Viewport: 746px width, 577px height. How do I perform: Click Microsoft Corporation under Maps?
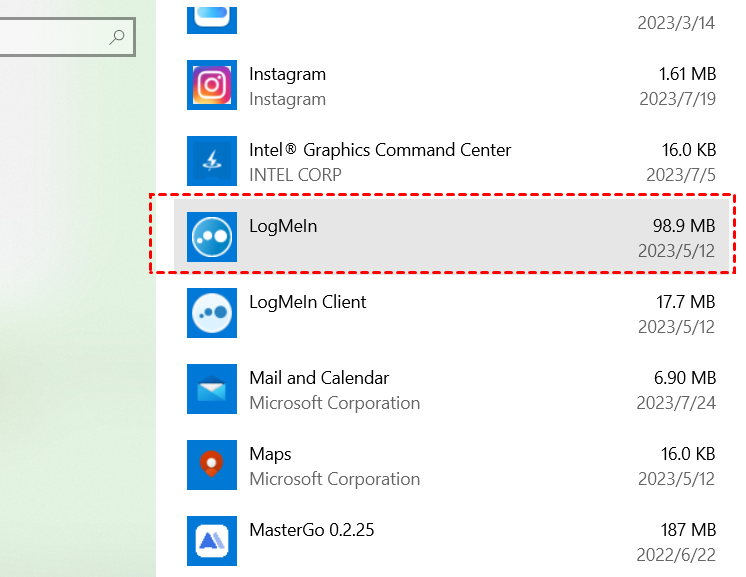point(334,479)
